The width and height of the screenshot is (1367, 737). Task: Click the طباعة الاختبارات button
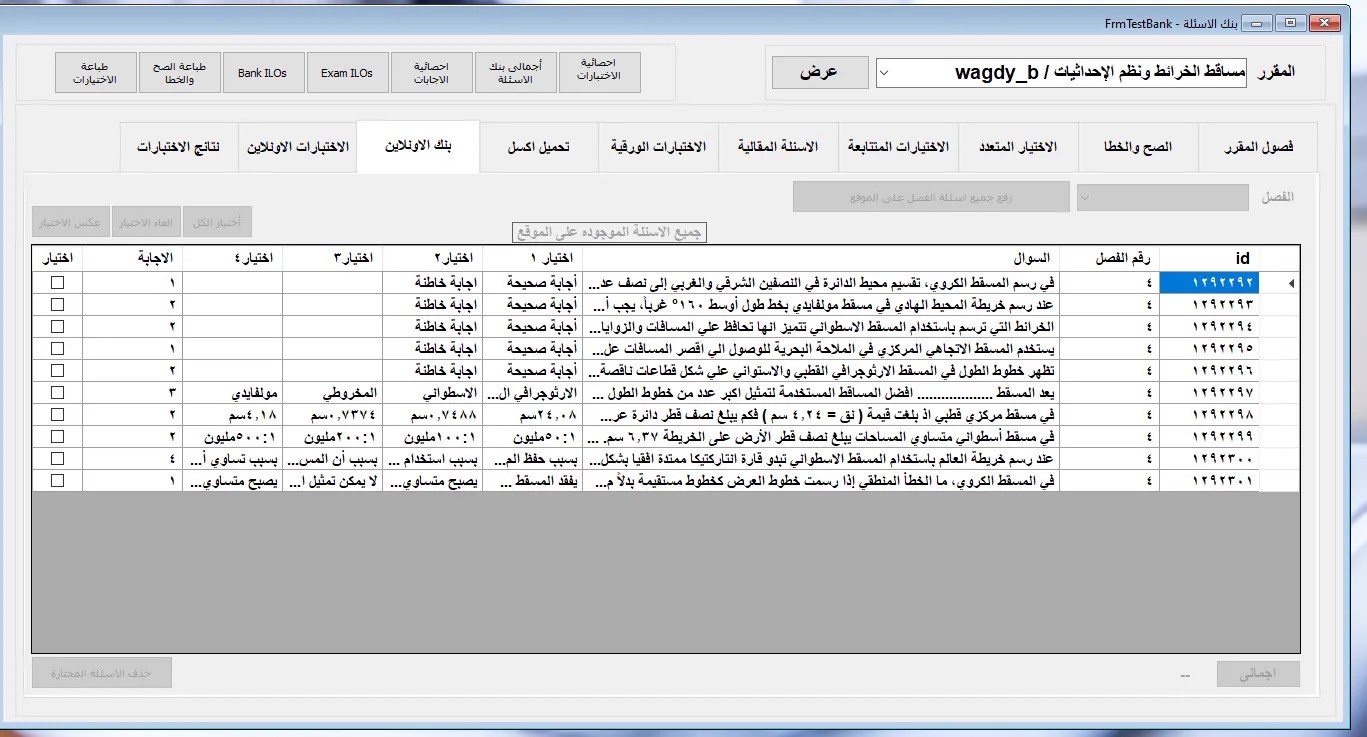click(x=95, y=72)
